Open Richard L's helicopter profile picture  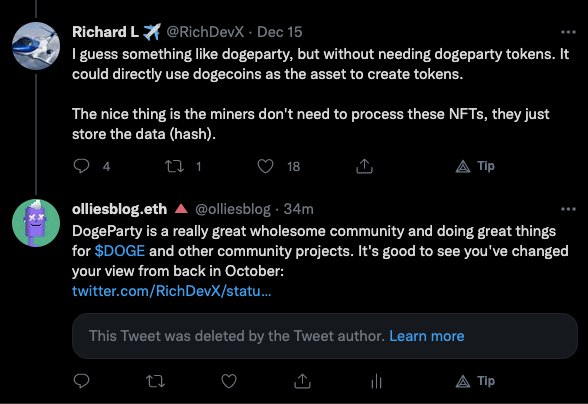click(x=36, y=46)
